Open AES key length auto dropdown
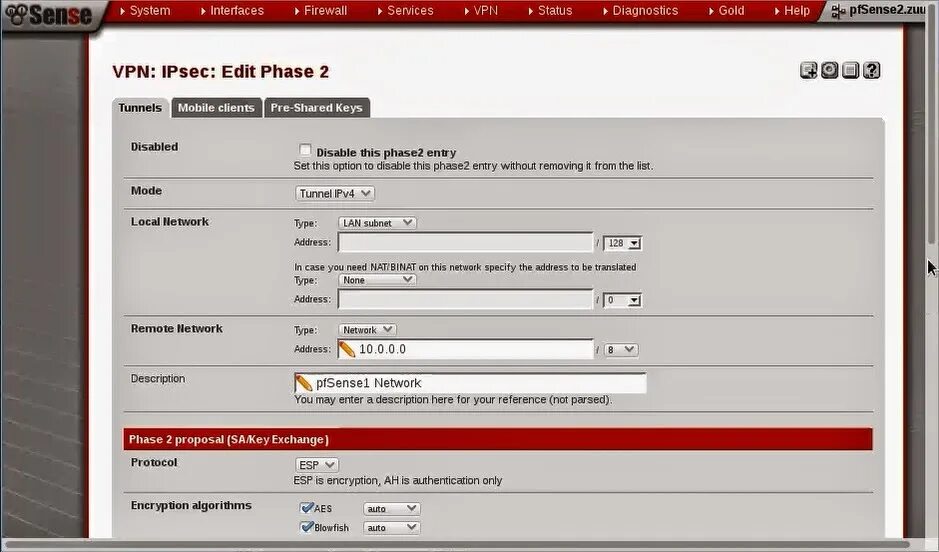This screenshot has width=939, height=552. (x=392, y=508)
